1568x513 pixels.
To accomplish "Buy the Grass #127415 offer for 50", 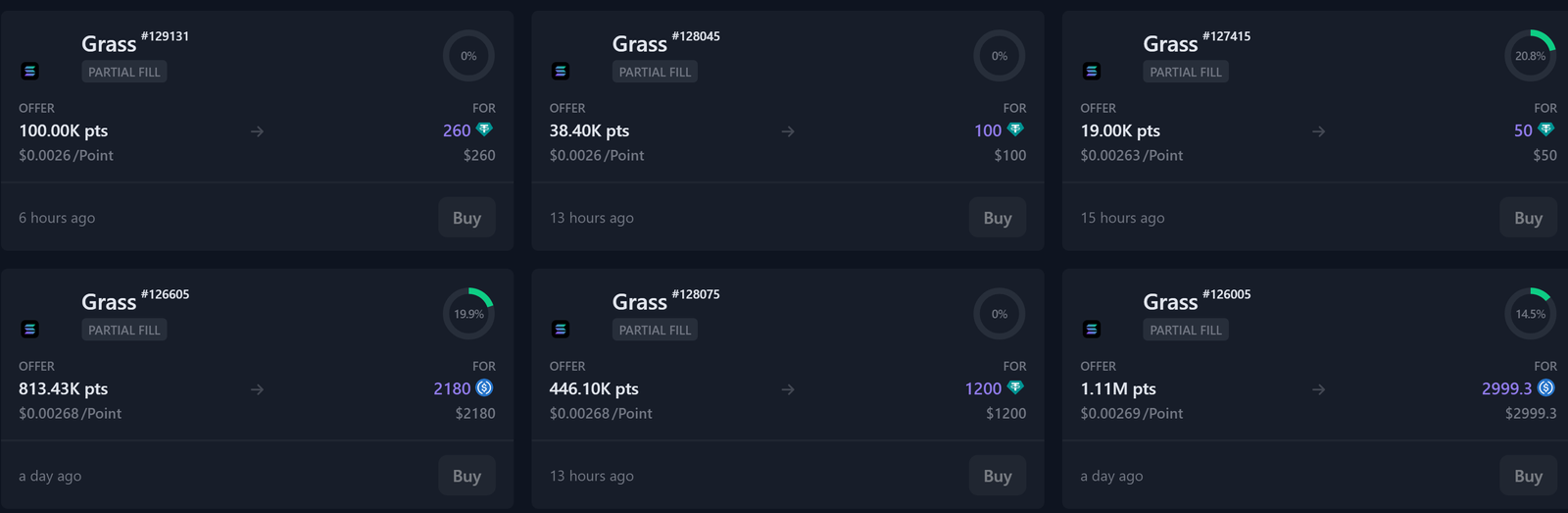I will 1528,218.
